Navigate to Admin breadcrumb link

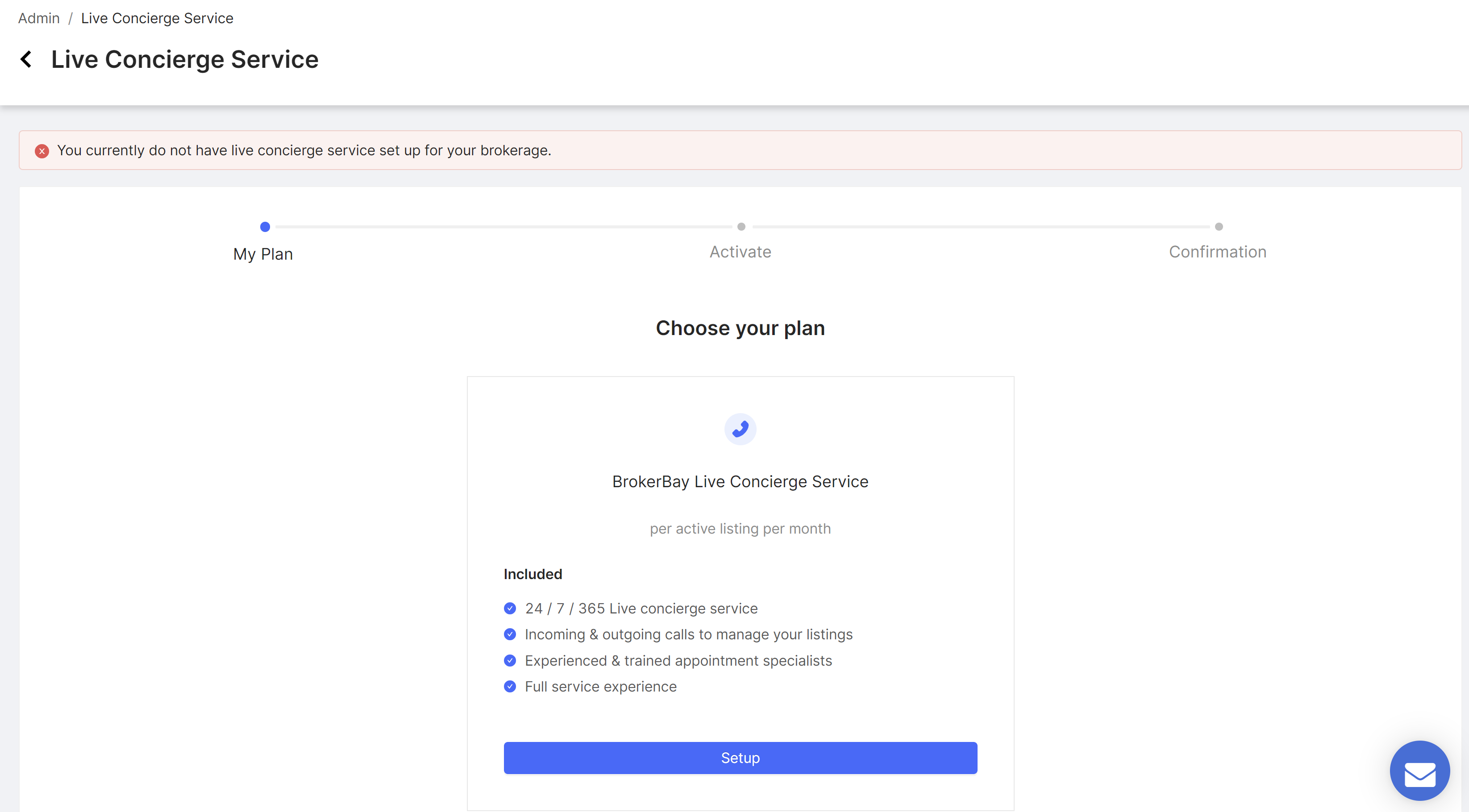pos(39,18)
